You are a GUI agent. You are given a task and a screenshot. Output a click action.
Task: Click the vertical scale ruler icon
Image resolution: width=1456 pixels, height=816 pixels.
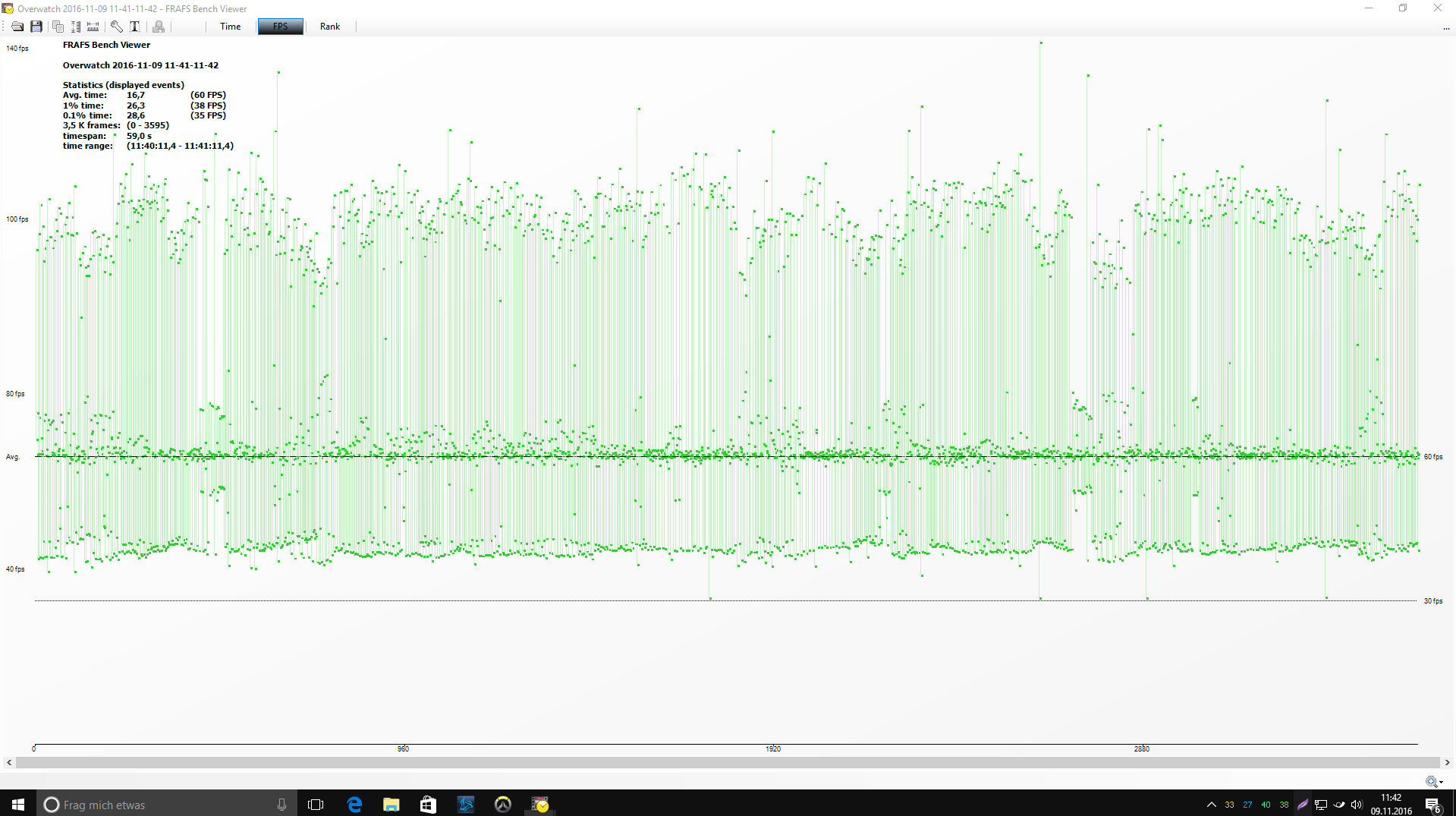tap(76, 27)
